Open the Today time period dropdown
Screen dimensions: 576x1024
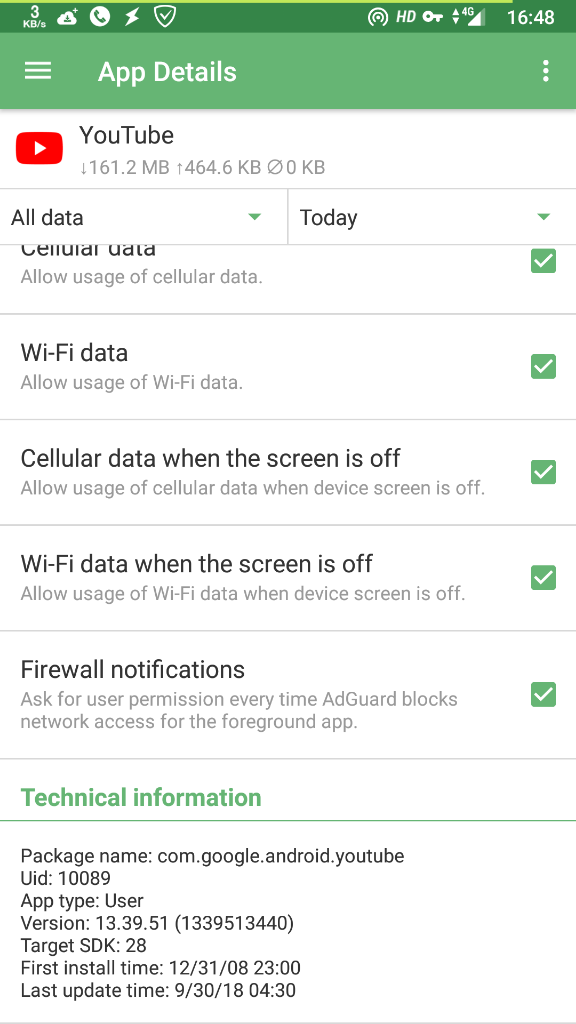tap(430, 217)
